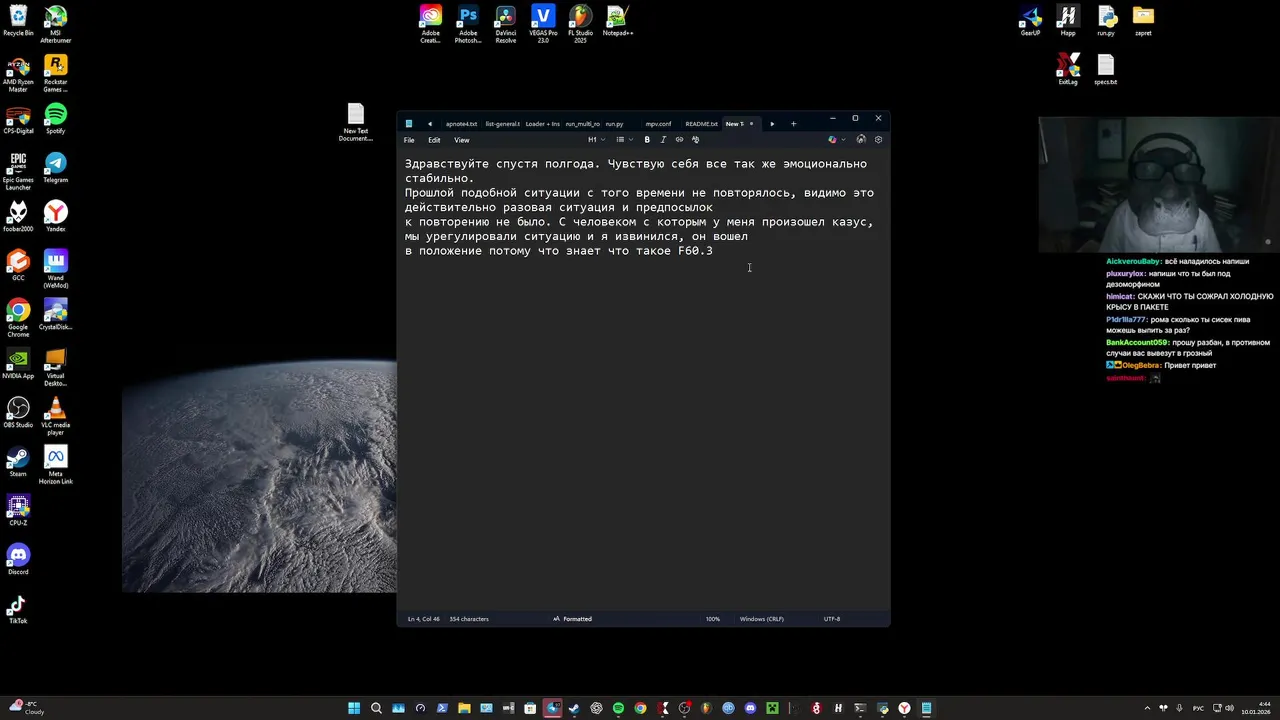Viewport: 1280px width, 720px height.
Task: Select the OBS Studio desktop icon
Action: pyautogui.click(x=18, y=413)
